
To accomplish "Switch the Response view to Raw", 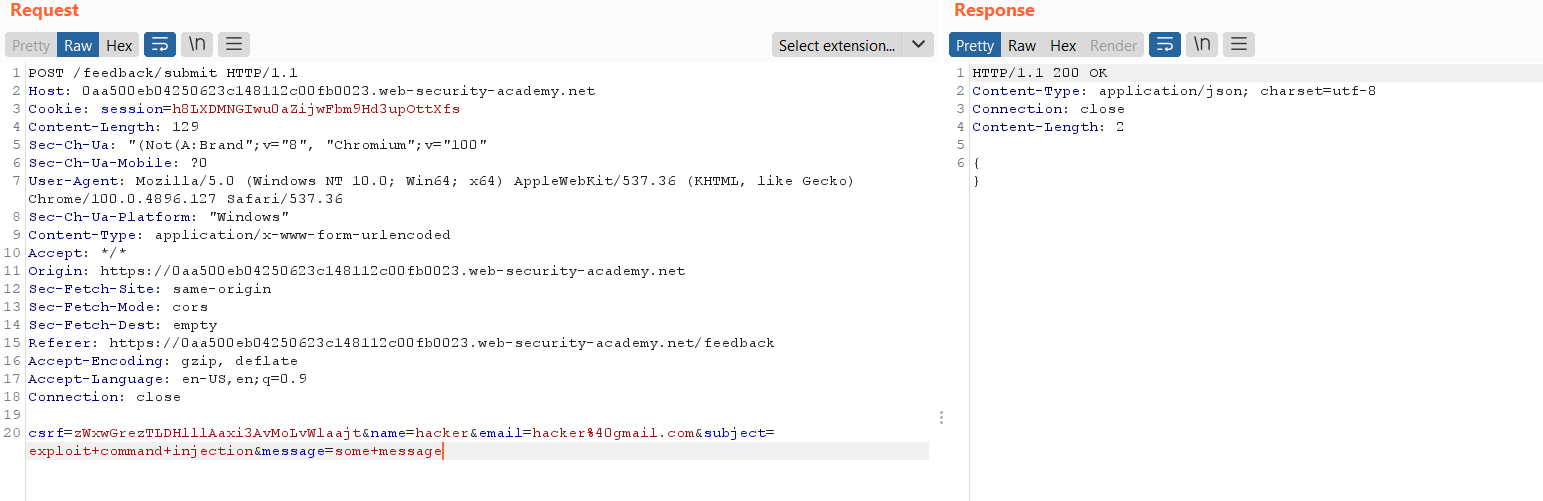I will [1022, 45].
